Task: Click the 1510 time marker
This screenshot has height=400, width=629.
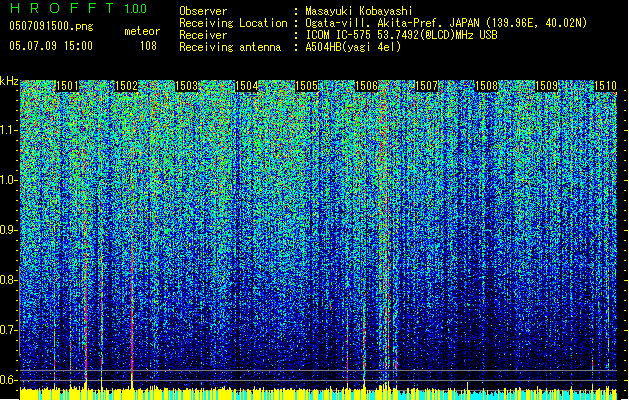Action: (x=605, y=86)
